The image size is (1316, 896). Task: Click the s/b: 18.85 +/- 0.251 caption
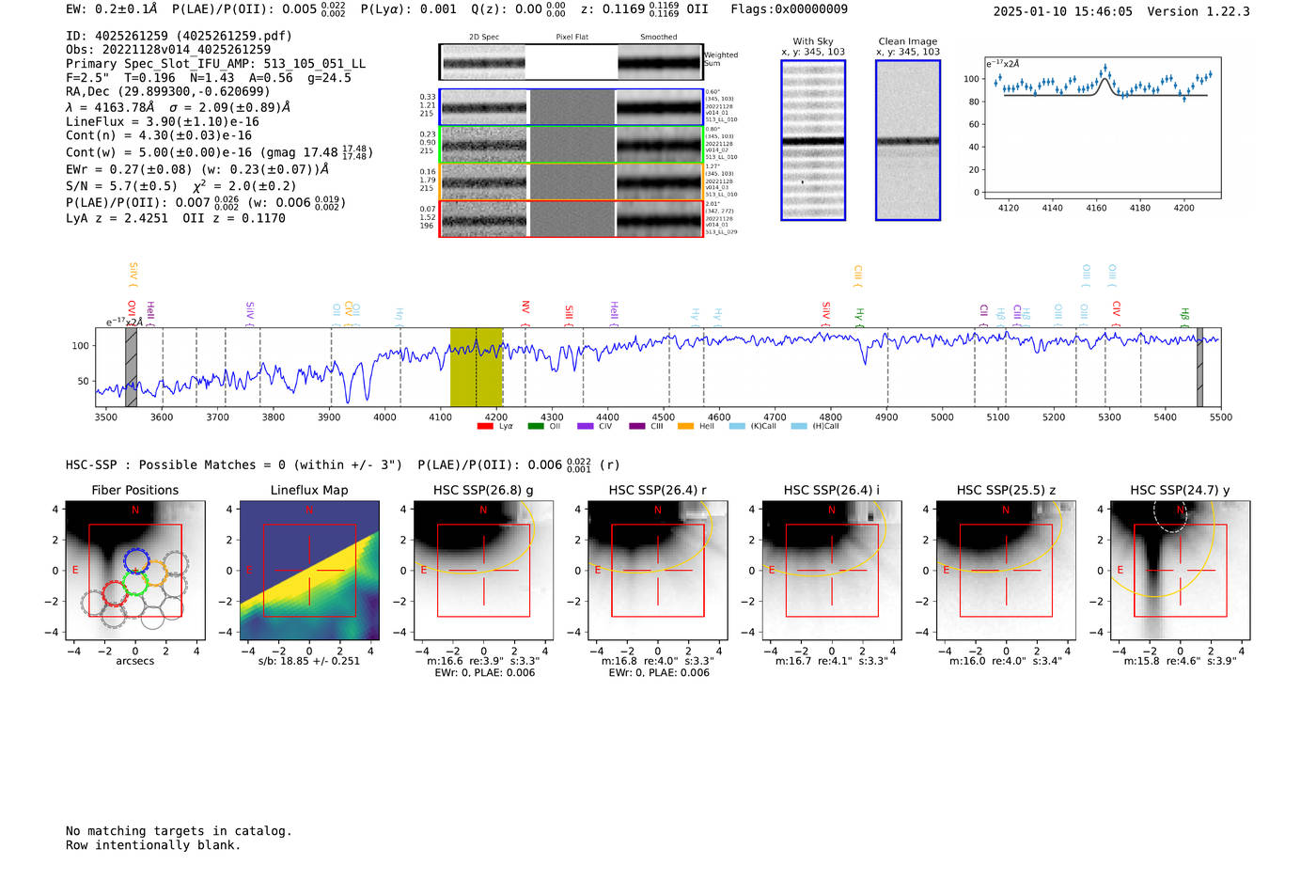(x=309, y=661)
